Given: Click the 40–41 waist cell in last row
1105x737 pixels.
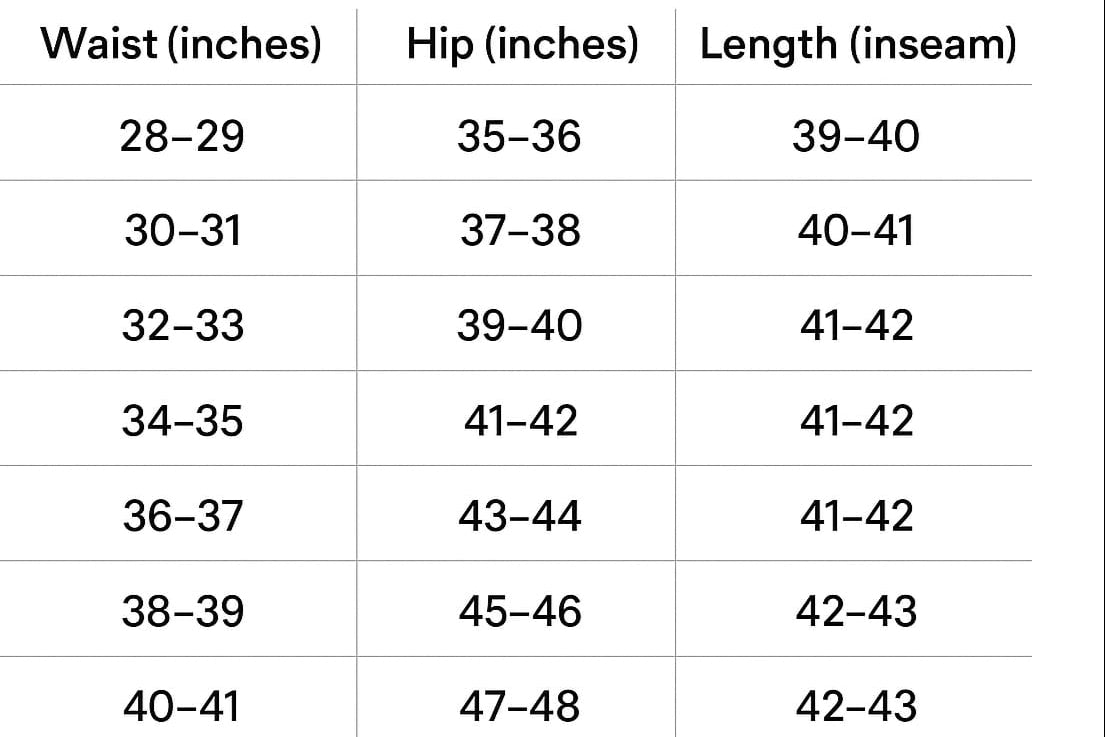Looking at the screenshot, I should pyautogui.click(x=182, y=707).
